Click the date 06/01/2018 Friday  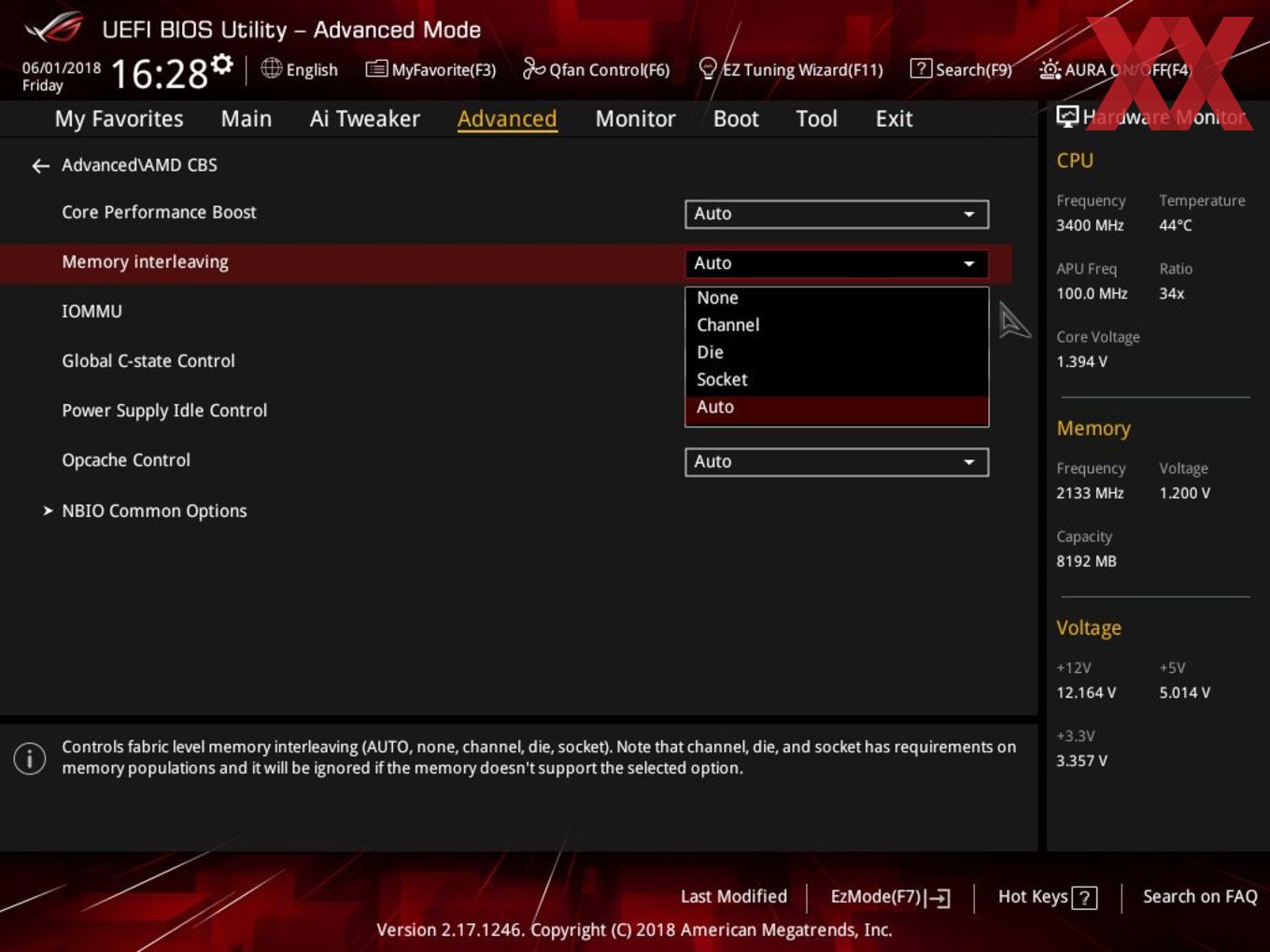pos(62,77)
